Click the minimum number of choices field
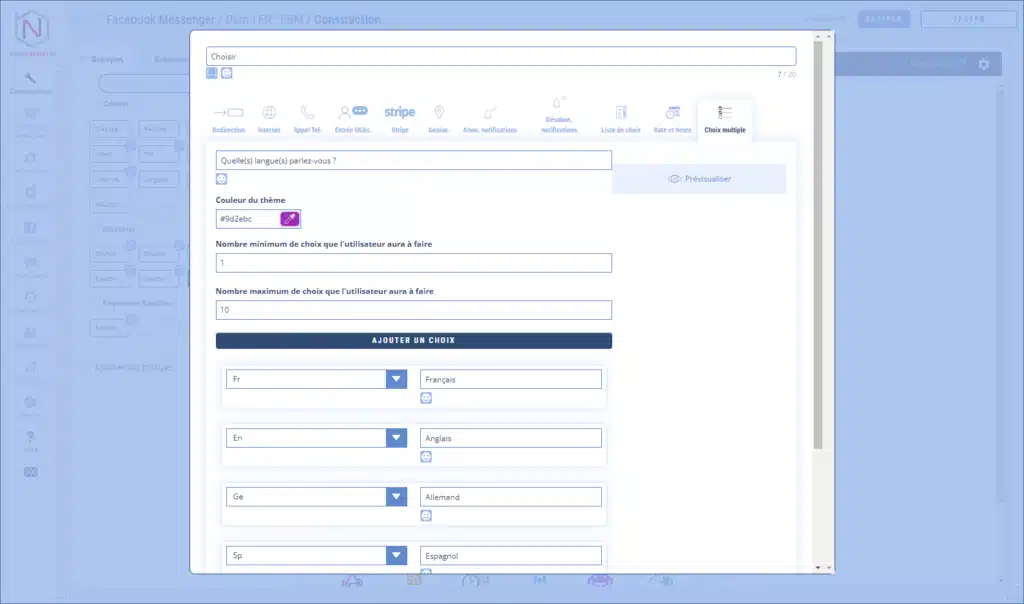This screenshot has height=604, width=1024. 413,263
